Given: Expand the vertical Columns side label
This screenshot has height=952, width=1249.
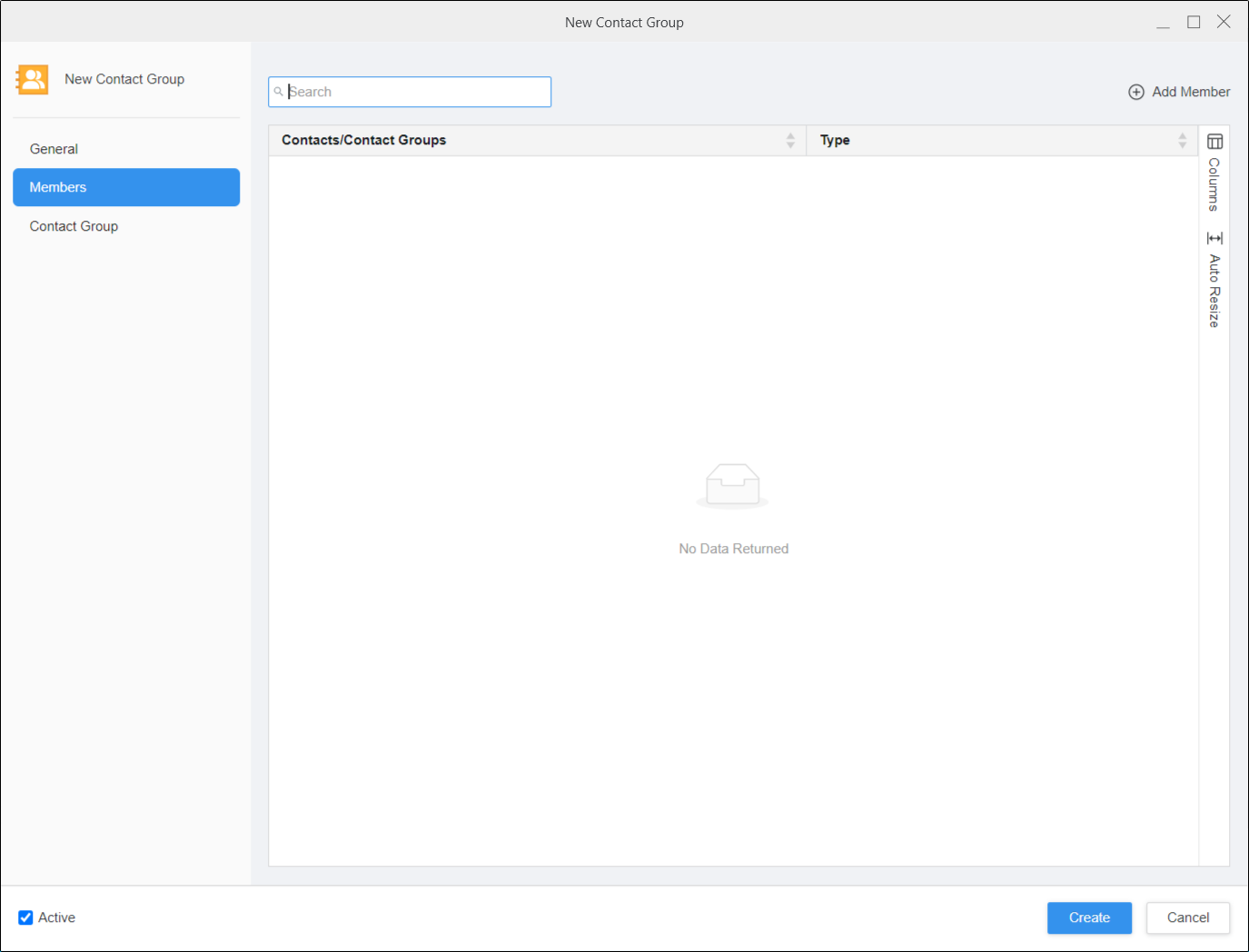Looking at the screenshot, I should 1214,184.
